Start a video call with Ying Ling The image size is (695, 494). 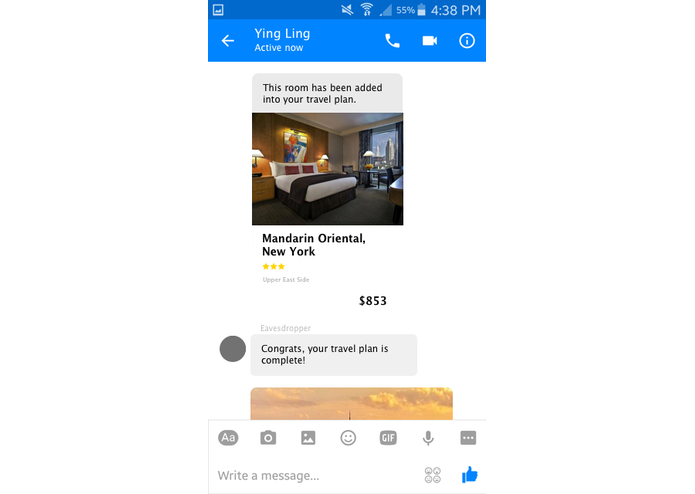pos(429,41)
